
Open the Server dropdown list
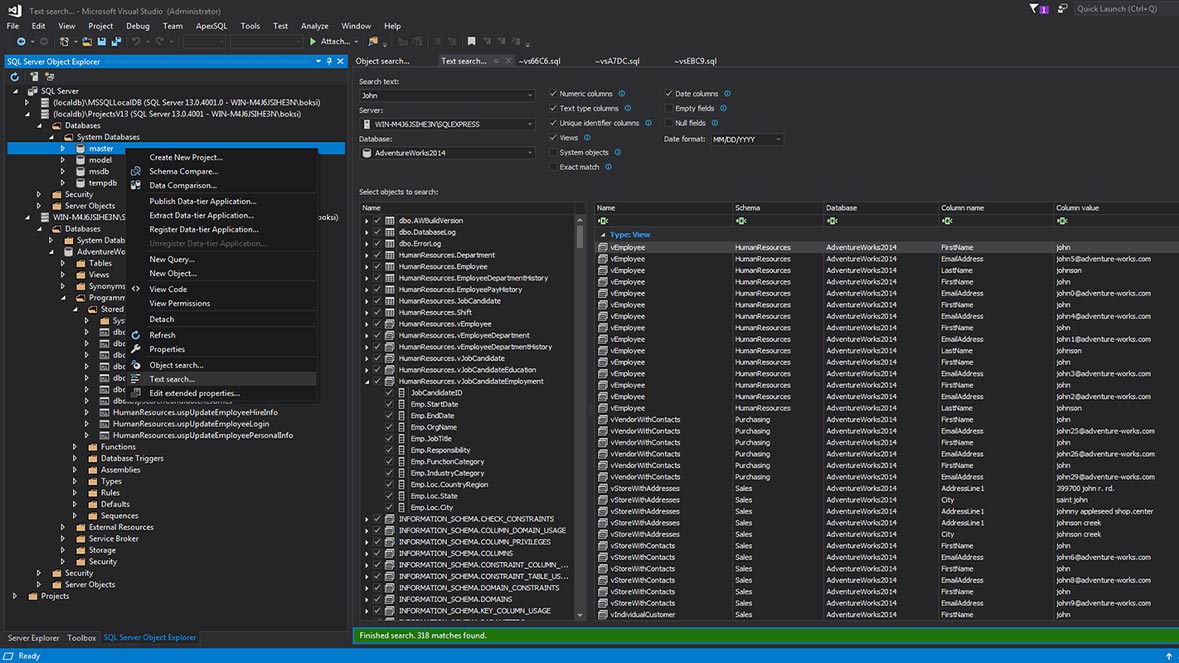tap(529, 124)
